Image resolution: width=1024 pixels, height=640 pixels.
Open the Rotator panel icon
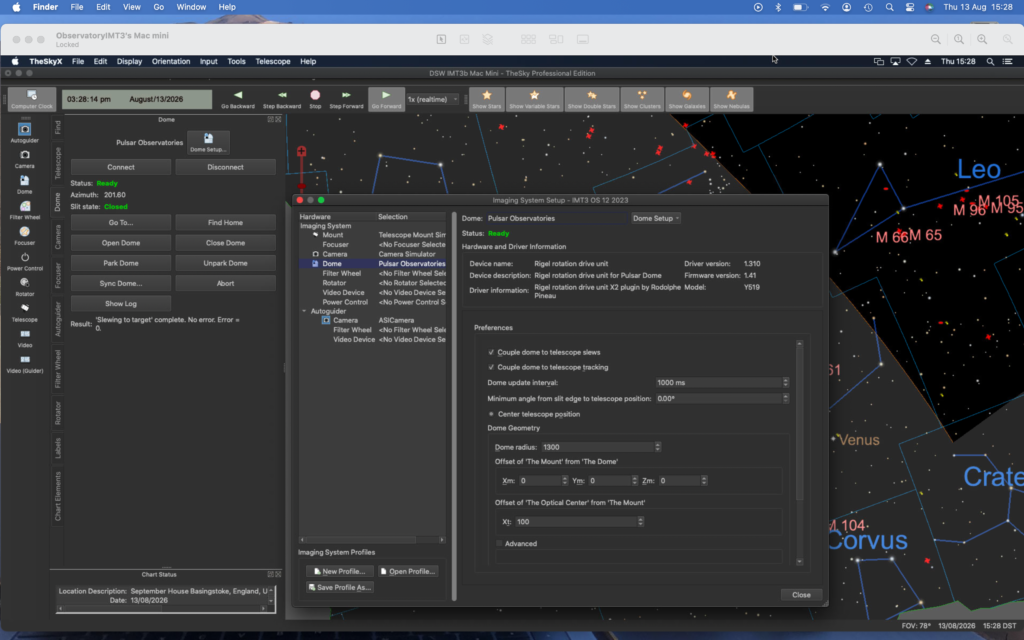tap(24, 287)
